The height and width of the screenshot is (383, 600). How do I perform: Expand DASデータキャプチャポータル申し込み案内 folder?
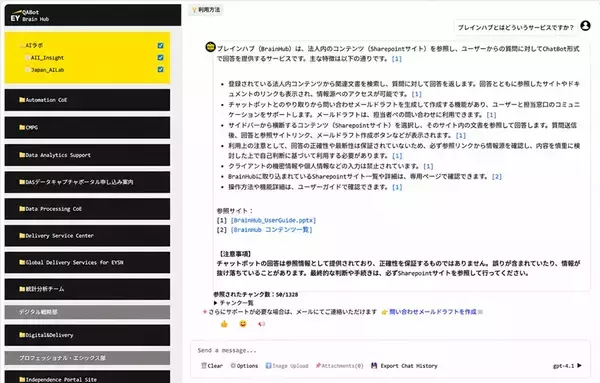87,182
